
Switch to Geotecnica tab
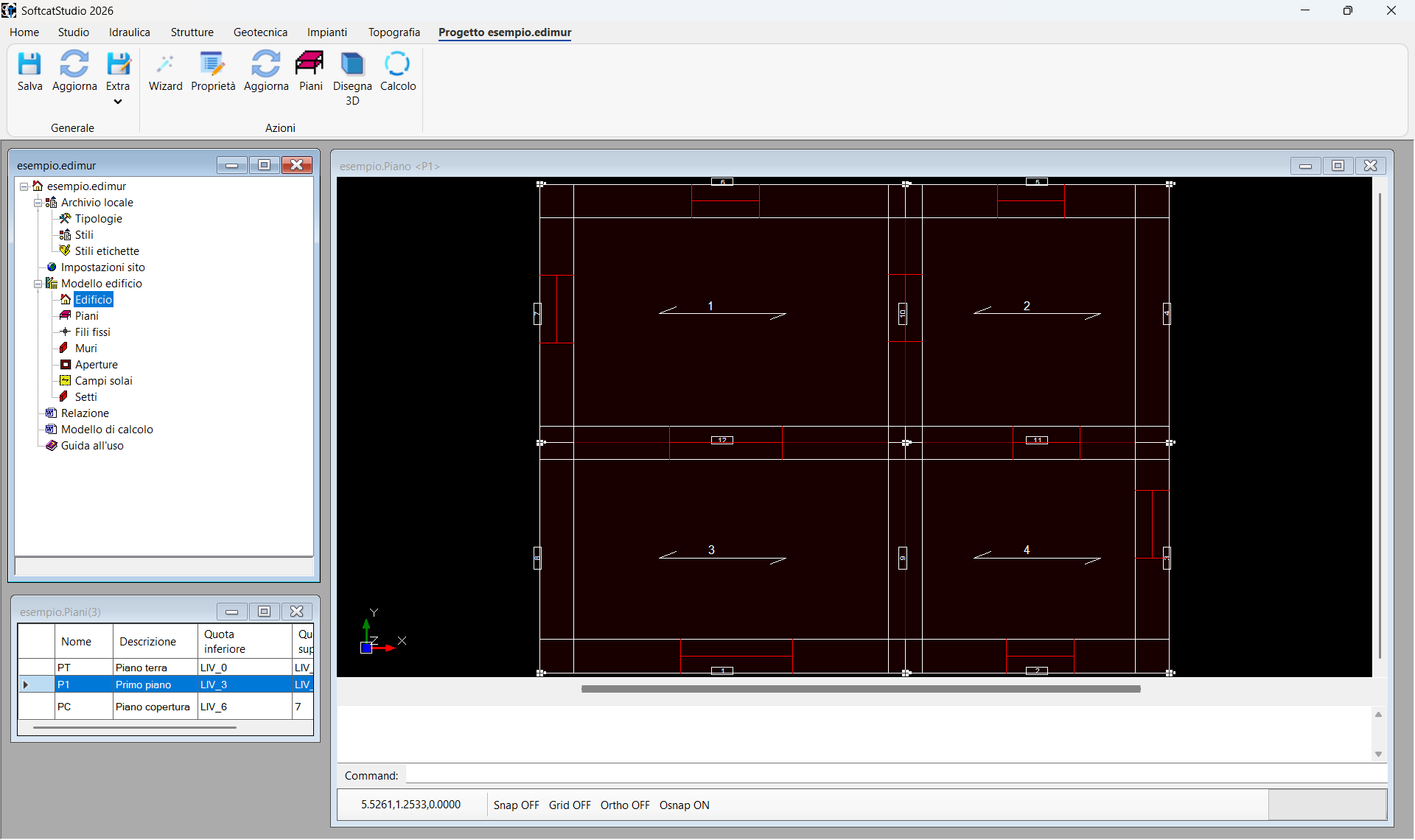(260, 32)
